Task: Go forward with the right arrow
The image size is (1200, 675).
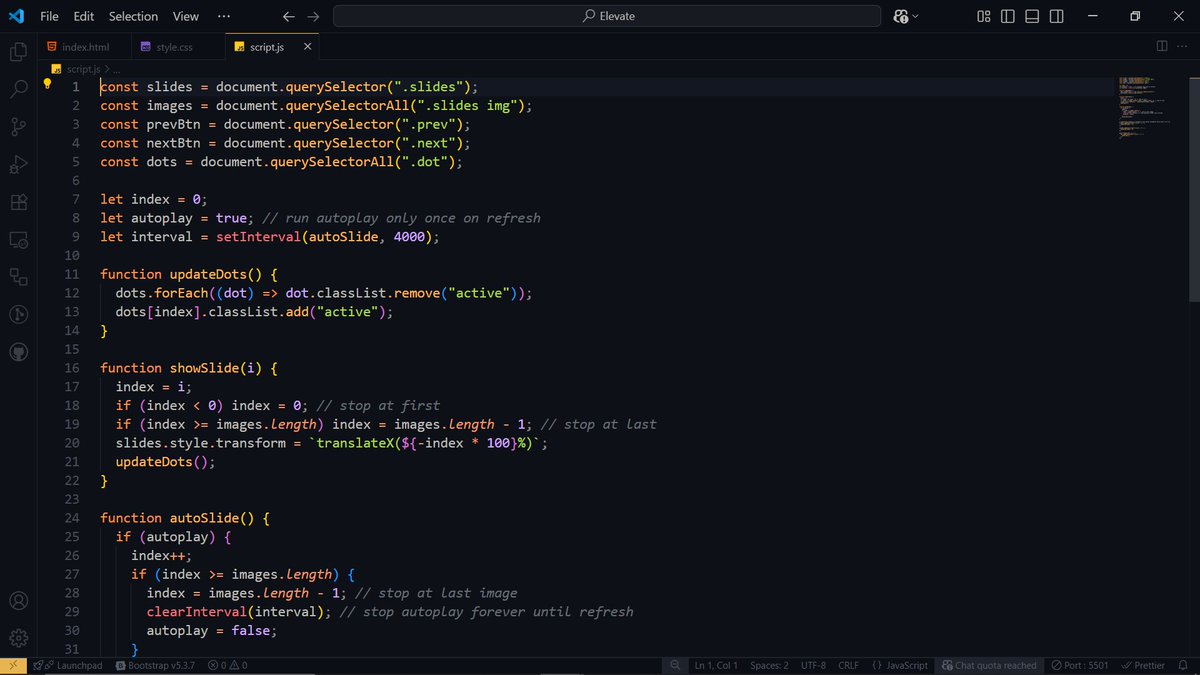Action: coord(314,16)
